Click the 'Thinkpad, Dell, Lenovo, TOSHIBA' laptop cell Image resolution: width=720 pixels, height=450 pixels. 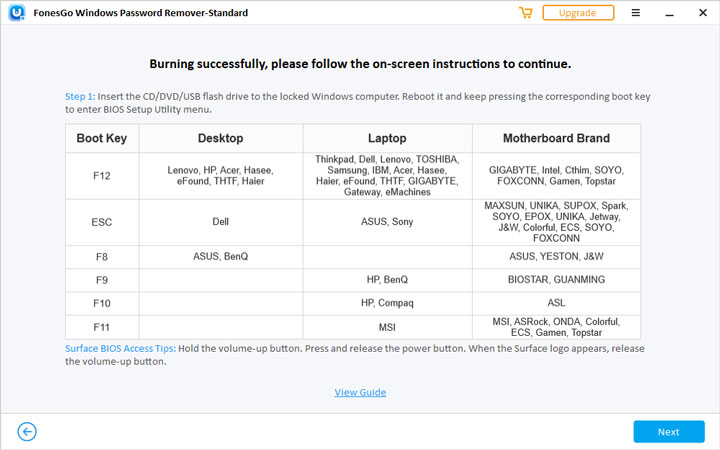[x=387, y=176]
